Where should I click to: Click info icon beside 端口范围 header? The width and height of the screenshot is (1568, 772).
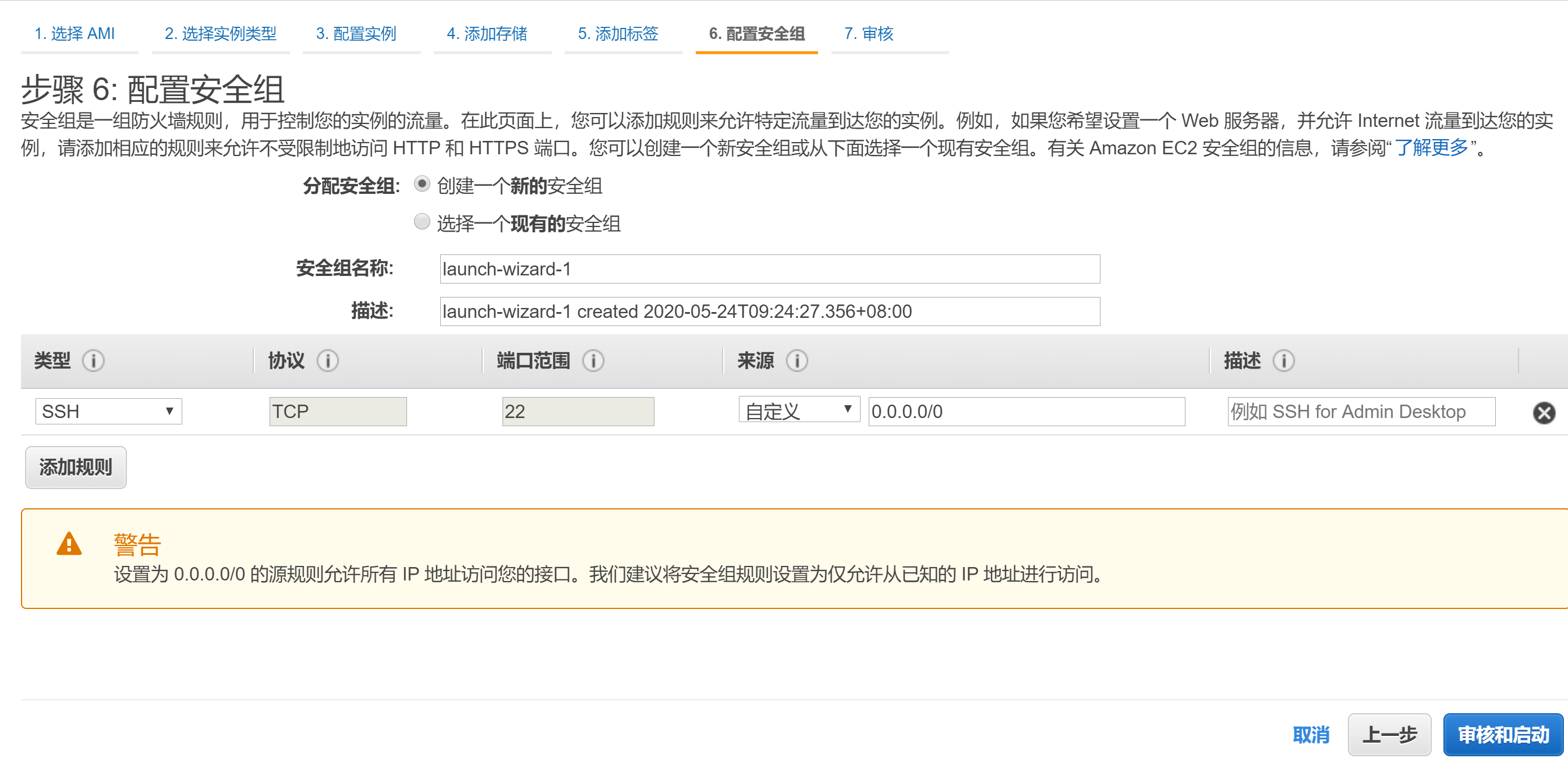[x=593, y=361]
